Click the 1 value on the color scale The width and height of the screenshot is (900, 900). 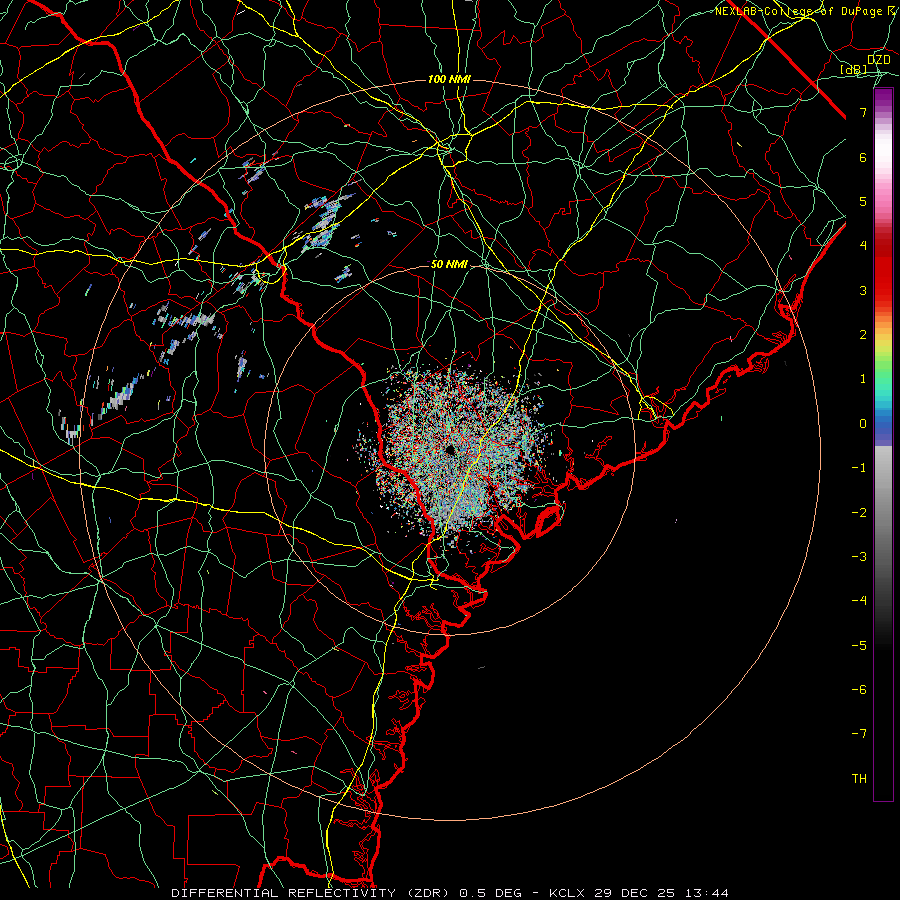click(863, 379)
